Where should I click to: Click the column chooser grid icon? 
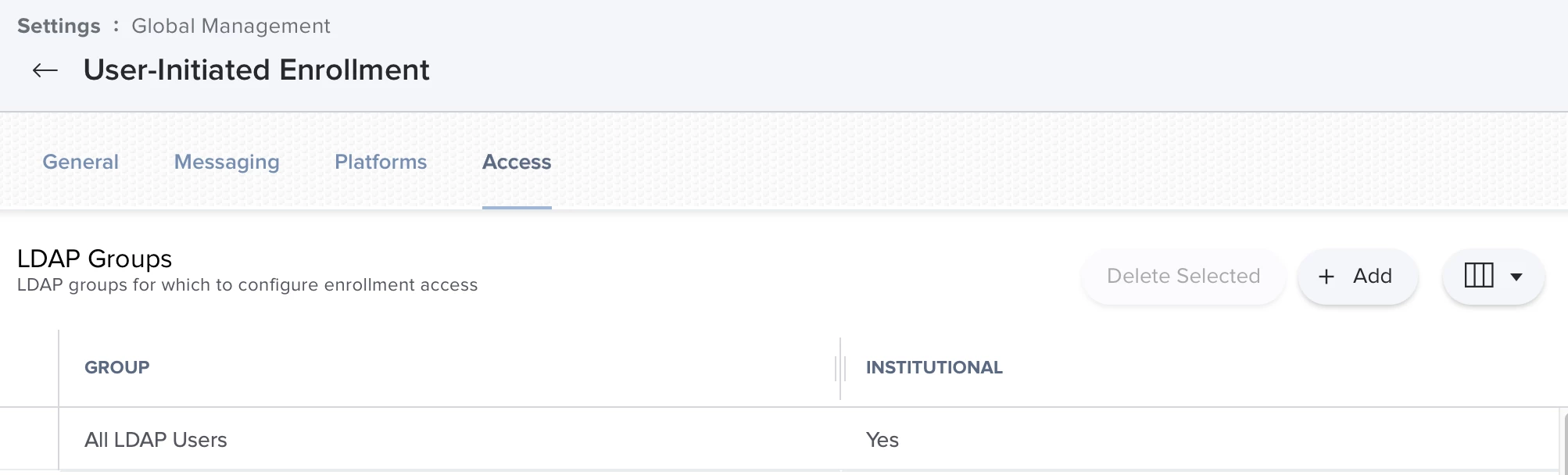pyautogui.click(x=1478, y=276)
